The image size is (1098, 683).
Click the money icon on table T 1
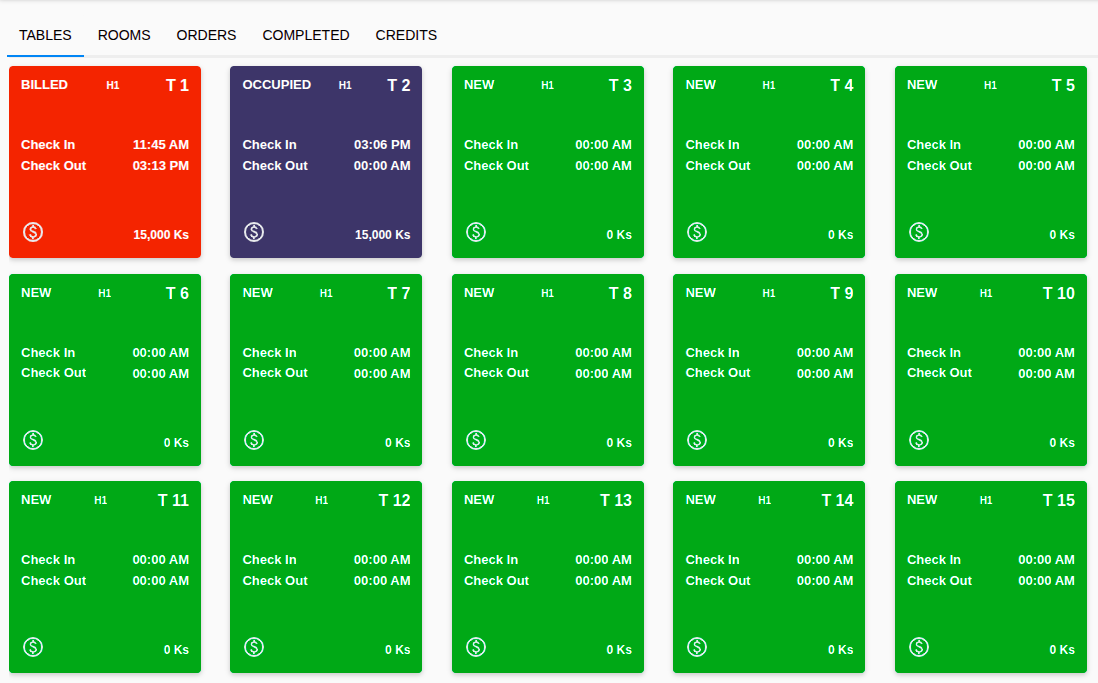point(32,231)
